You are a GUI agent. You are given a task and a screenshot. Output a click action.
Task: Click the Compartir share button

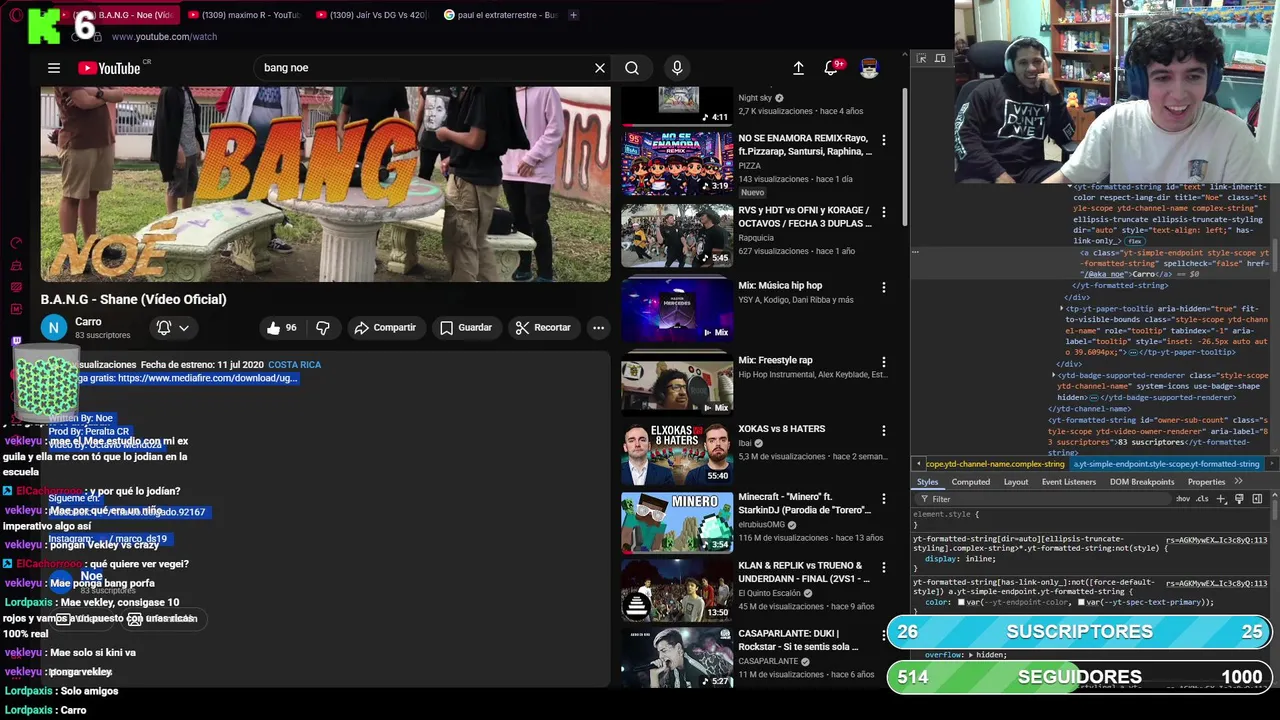[x=385, y=327]
